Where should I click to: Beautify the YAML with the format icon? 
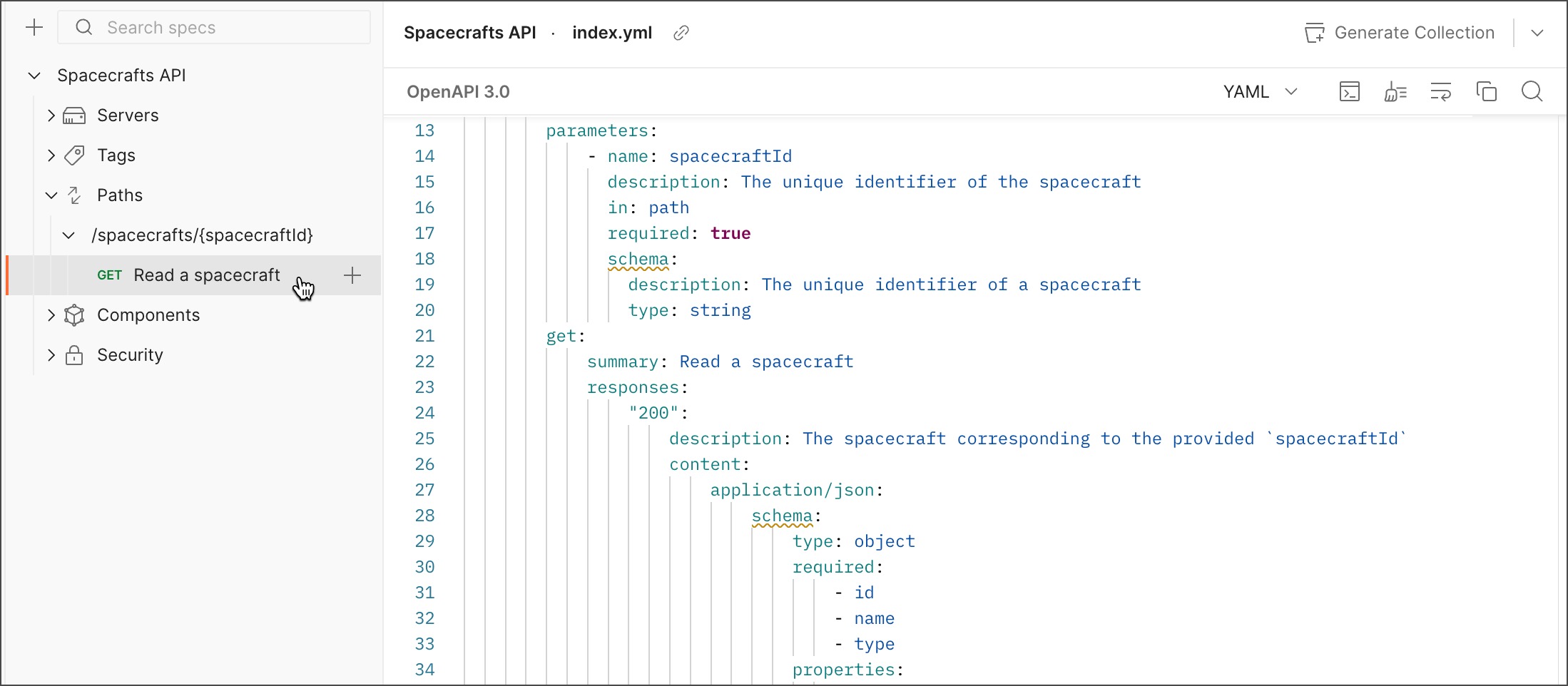pos(1442,91)
